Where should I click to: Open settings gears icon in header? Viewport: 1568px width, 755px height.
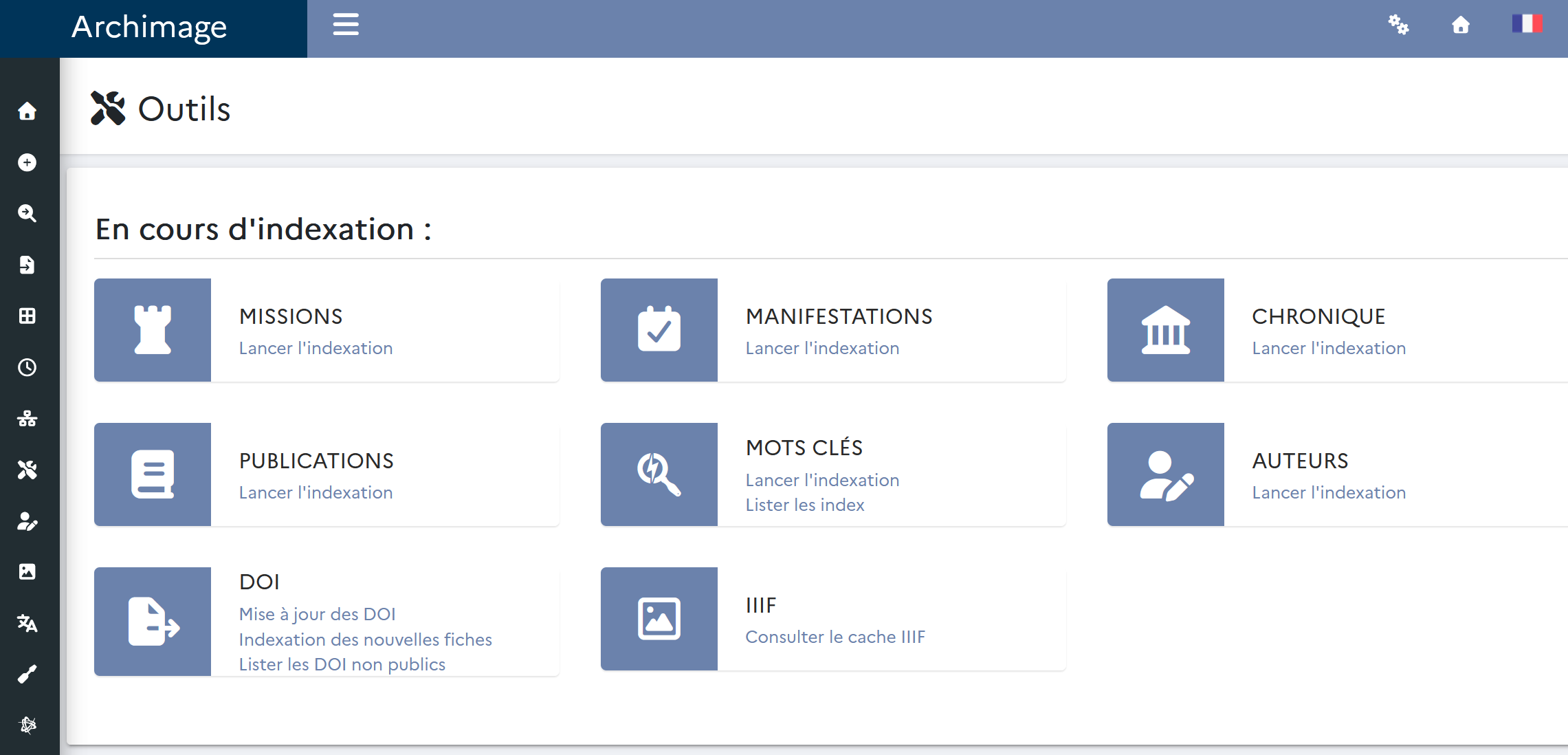(x=1398, y=25)
